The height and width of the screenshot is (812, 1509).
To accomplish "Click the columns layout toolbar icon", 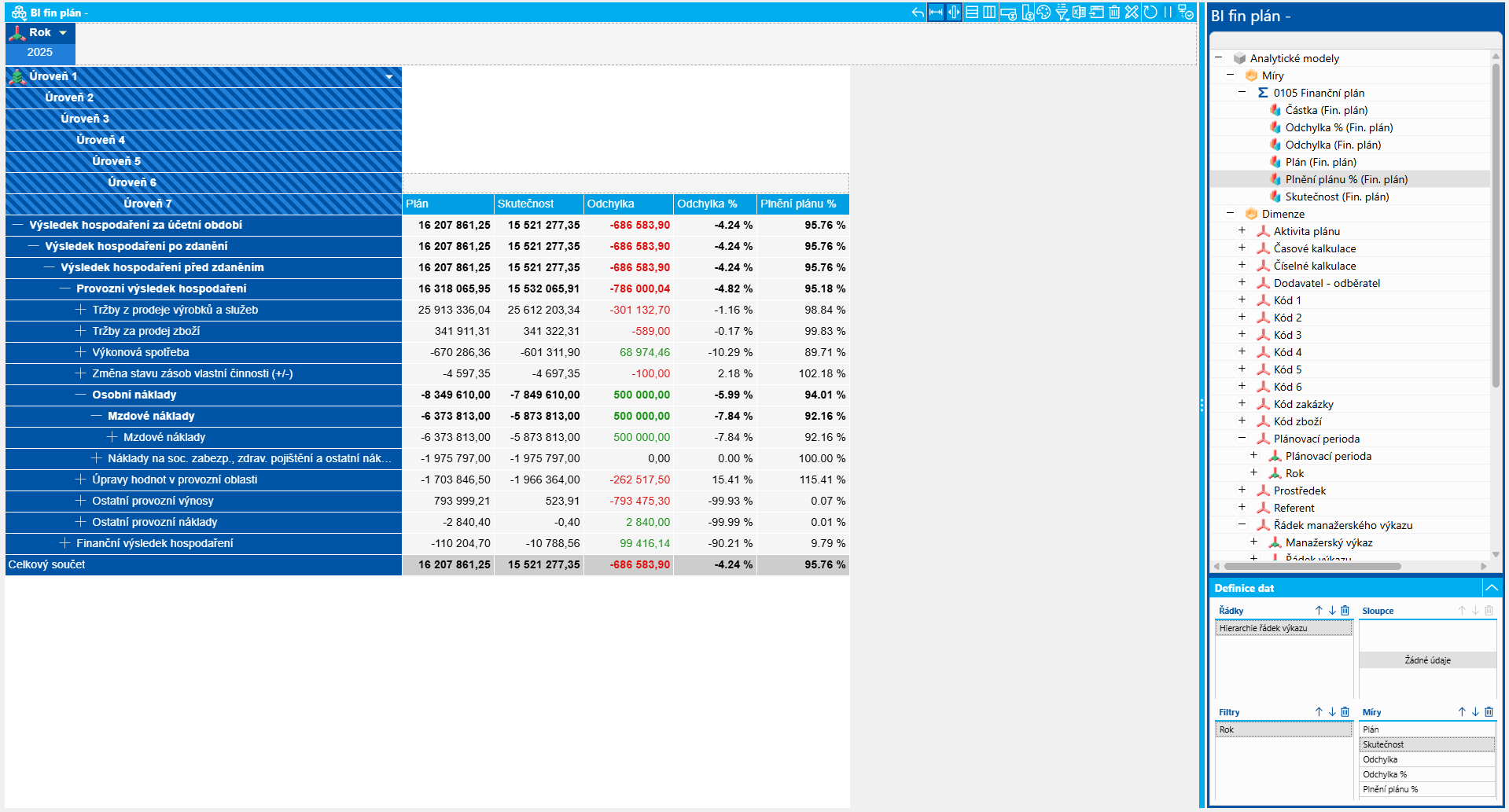I will point(989,13).
